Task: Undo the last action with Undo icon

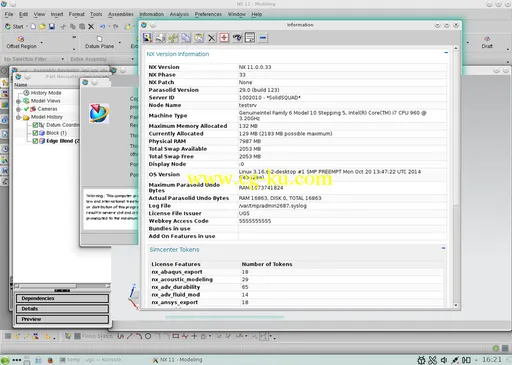Action: click(x=102, y=27)
